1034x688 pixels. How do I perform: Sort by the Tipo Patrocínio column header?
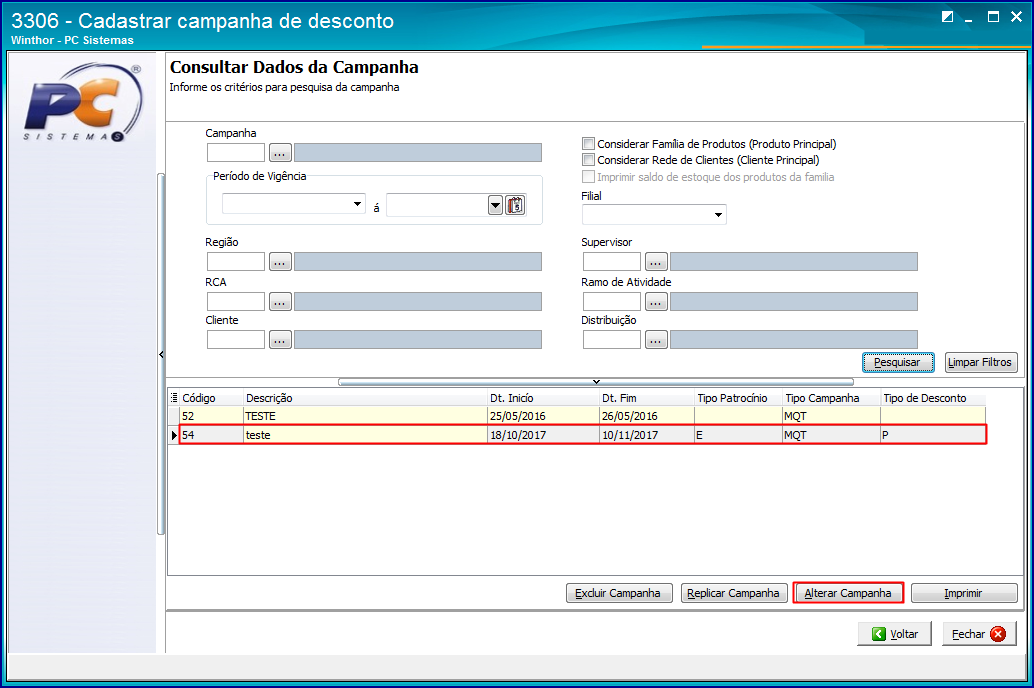739,398
